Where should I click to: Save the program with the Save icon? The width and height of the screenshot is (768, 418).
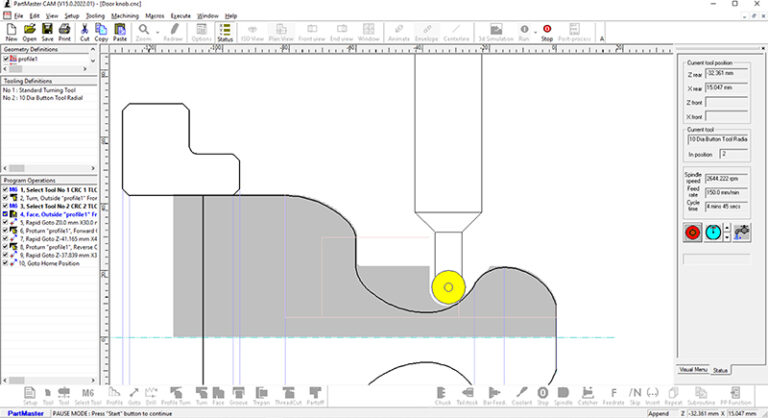(x=47, y=32)
